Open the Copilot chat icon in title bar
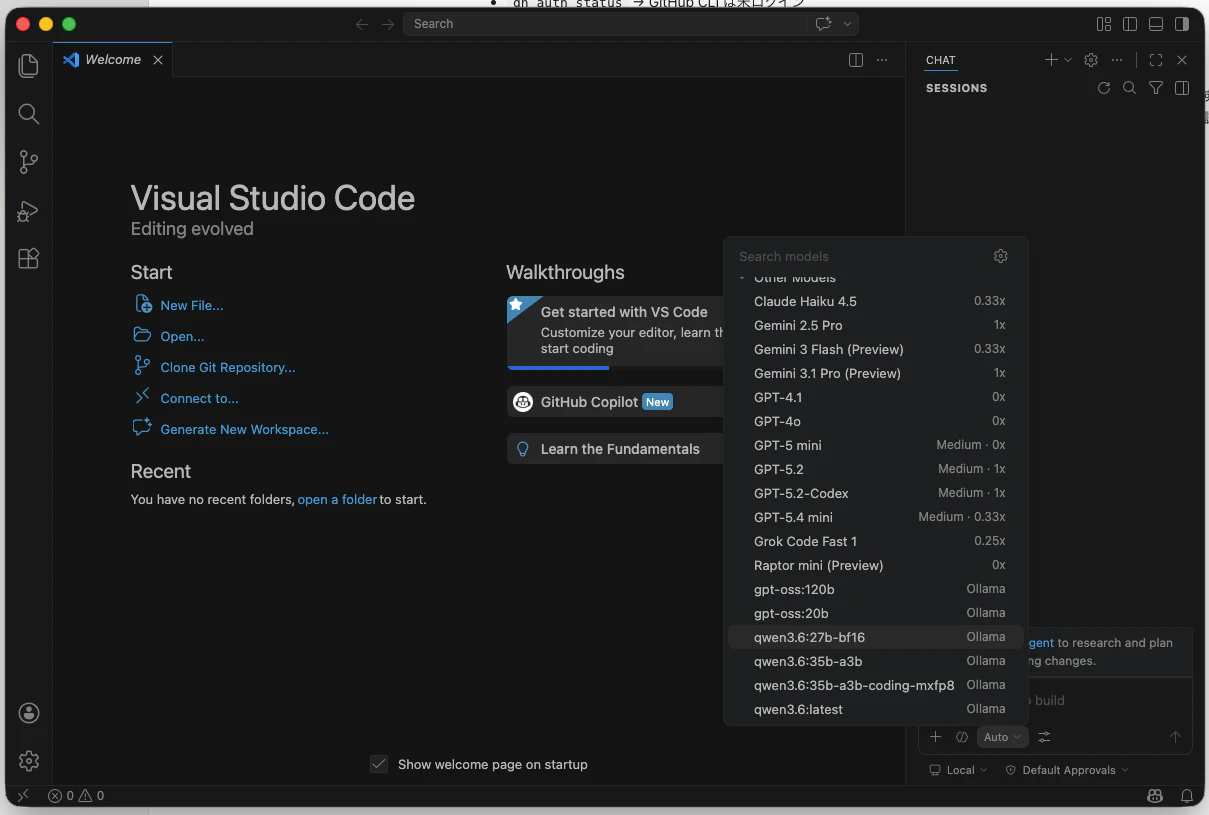 (823, 24)
